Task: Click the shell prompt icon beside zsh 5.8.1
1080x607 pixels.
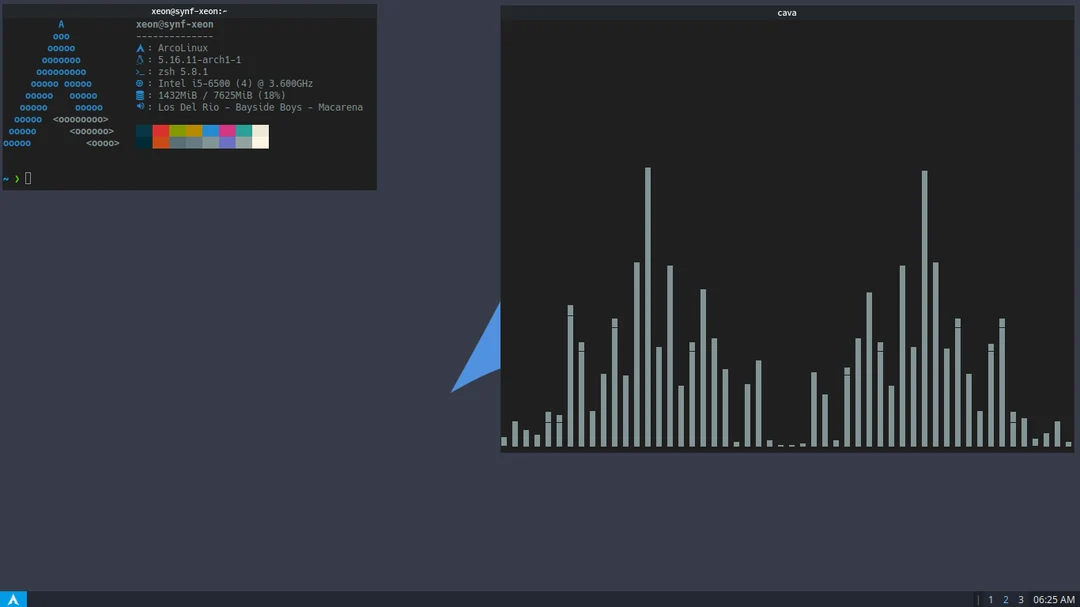Action: pyautogui.click(x=140, y=71)
